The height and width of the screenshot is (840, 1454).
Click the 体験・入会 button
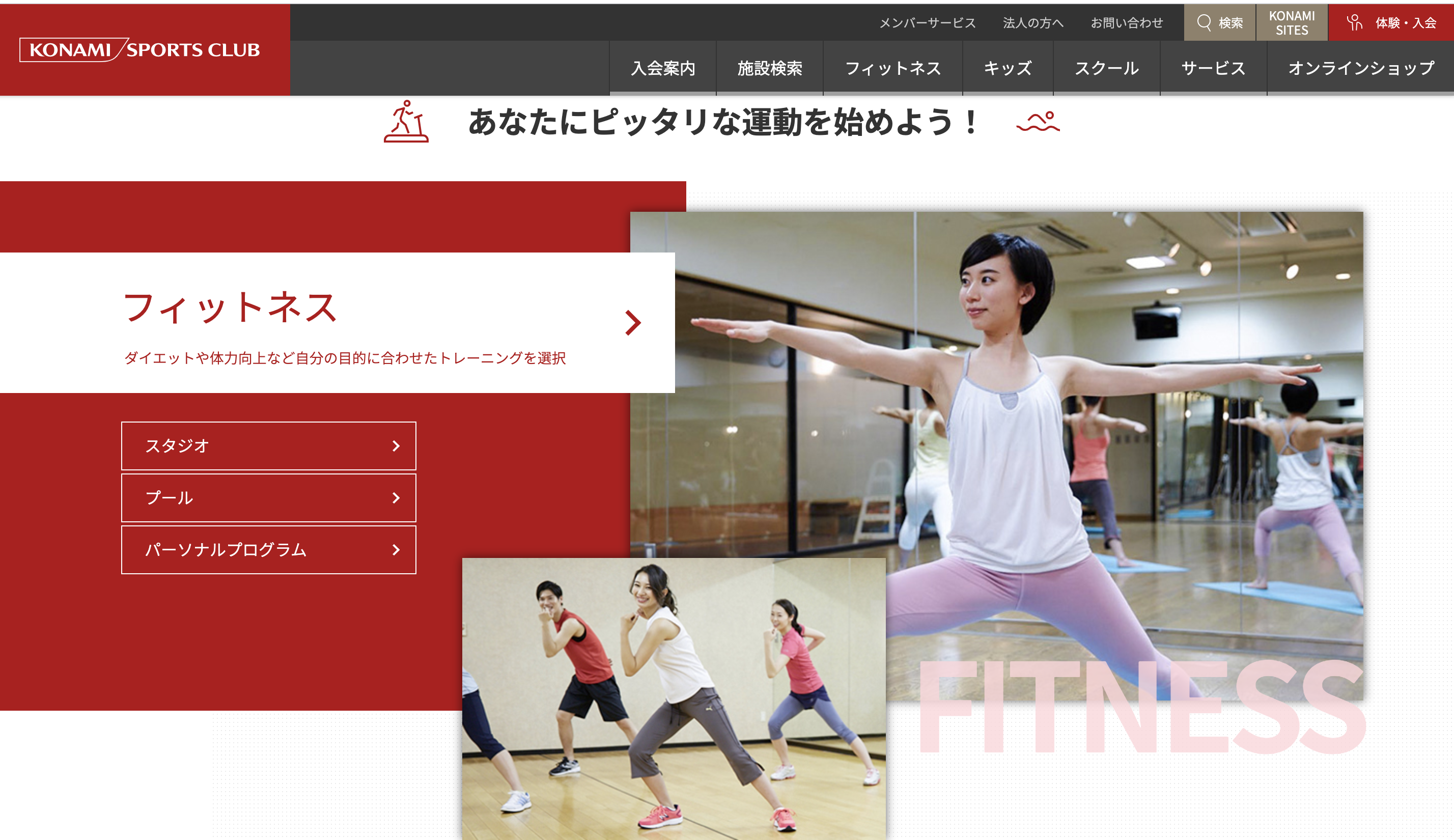point(1391,22)
